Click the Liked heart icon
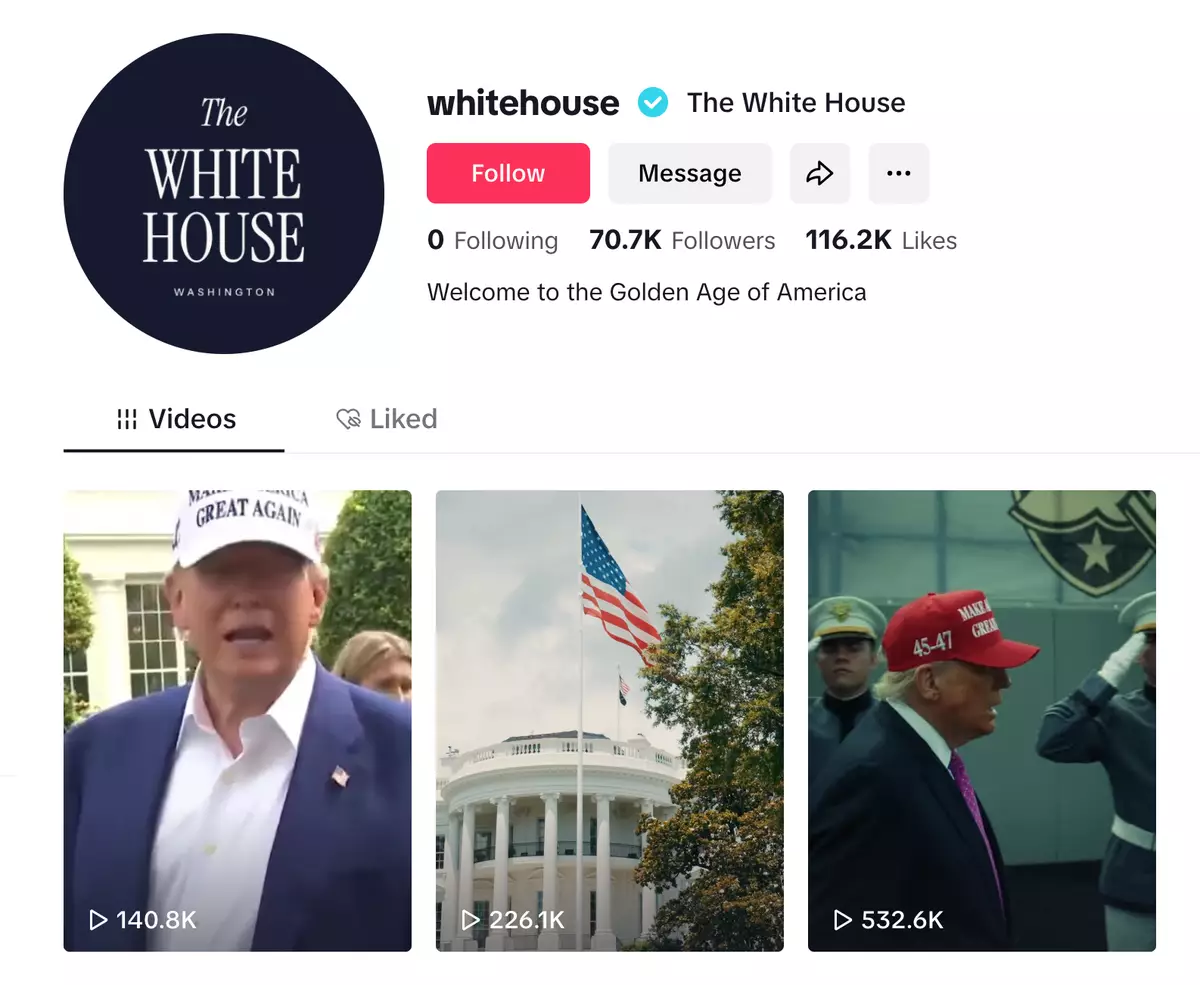Image resolution: width=1200 pixels, height=985 pixels. (x=348, y=419)
